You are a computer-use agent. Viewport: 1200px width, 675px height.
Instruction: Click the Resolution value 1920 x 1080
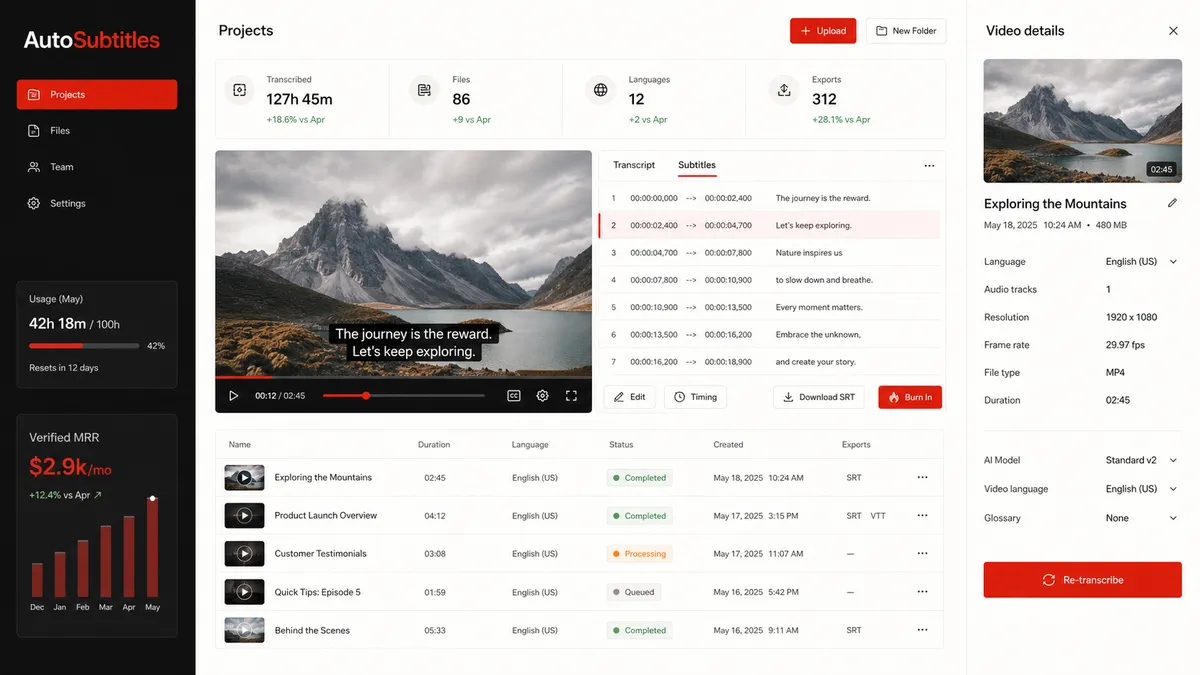[1131, 317]
